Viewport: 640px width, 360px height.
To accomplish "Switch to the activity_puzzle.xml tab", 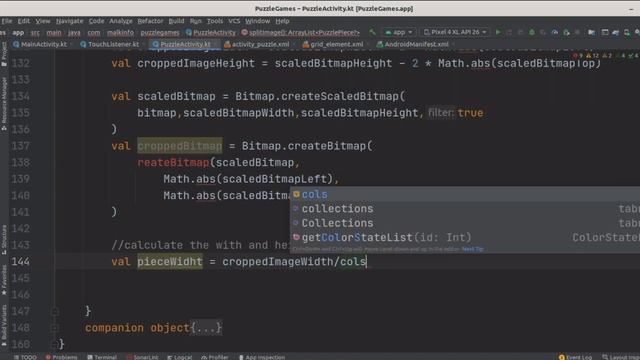I will [x=260, y=44].
